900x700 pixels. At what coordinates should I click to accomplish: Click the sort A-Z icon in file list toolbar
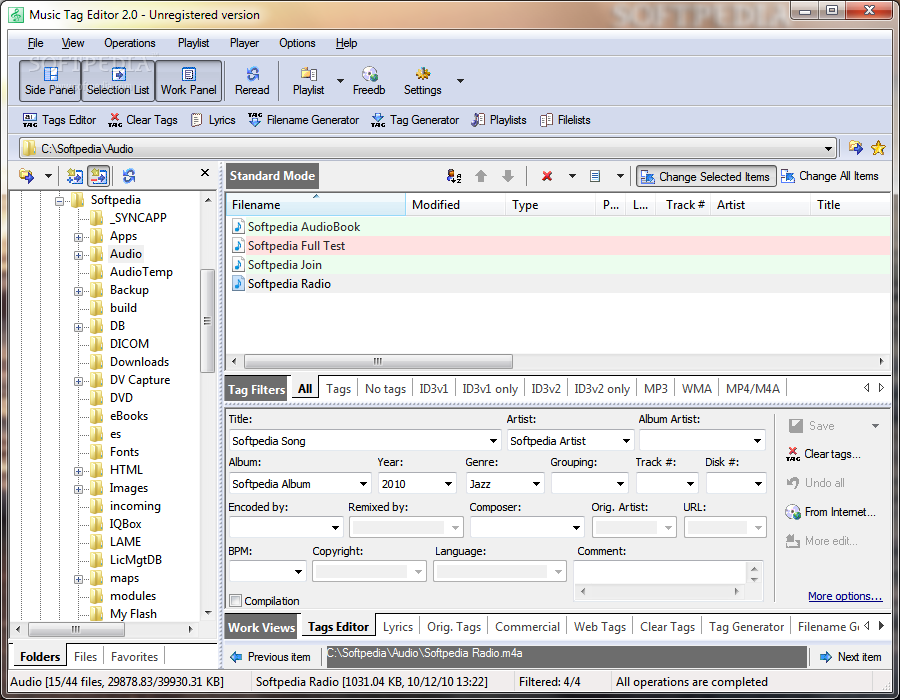(454, 176)
